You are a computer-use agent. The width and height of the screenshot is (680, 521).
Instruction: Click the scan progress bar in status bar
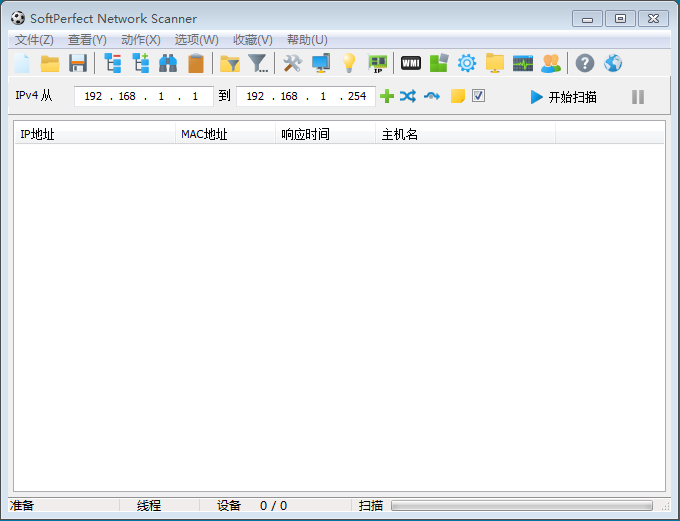pos(521,506)
